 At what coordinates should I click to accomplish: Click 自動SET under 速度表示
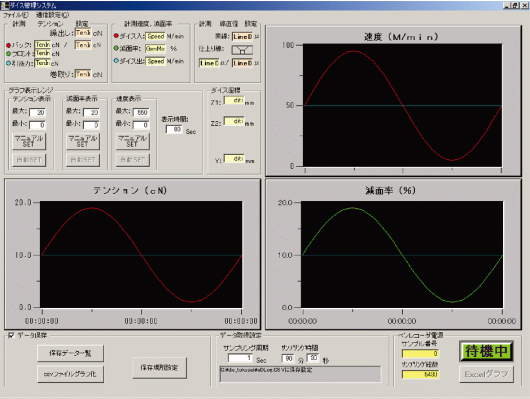132,160
